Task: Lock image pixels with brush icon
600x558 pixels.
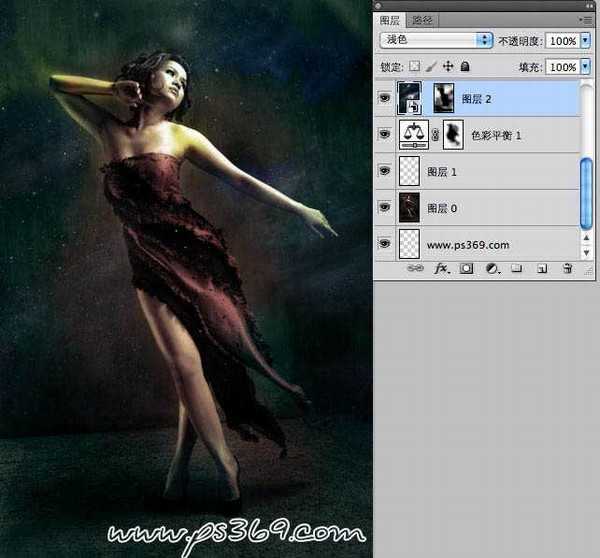Action: (x=432, y=66)
